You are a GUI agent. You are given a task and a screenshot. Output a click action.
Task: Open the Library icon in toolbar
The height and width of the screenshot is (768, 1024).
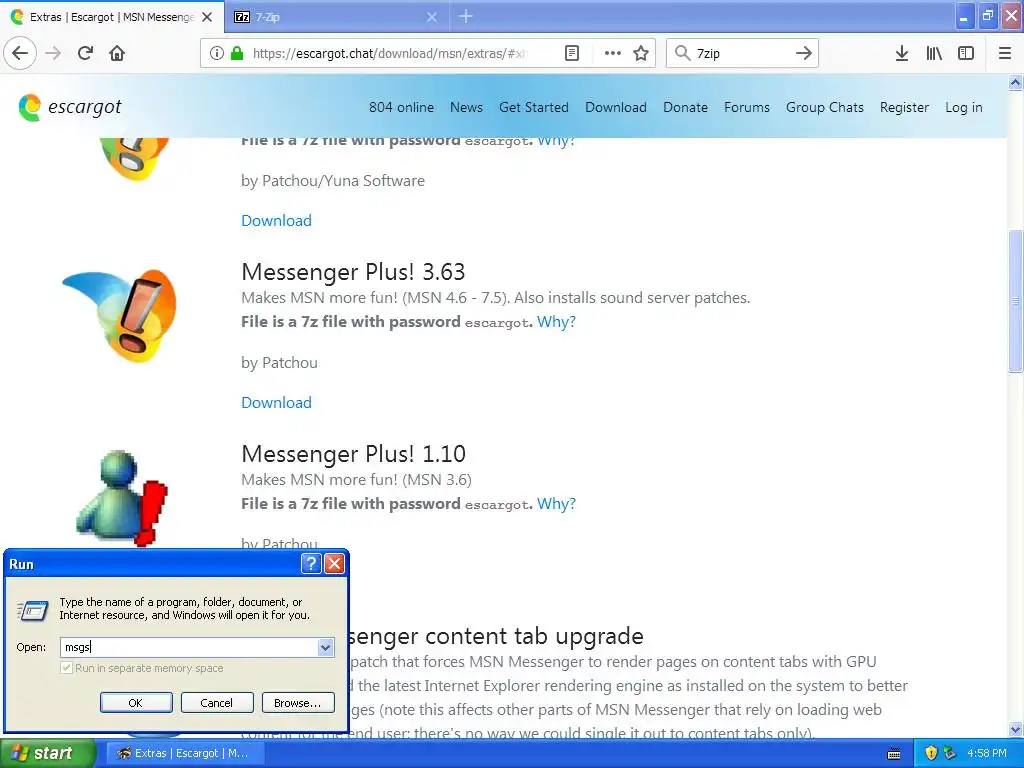click(x=934, y=53)
